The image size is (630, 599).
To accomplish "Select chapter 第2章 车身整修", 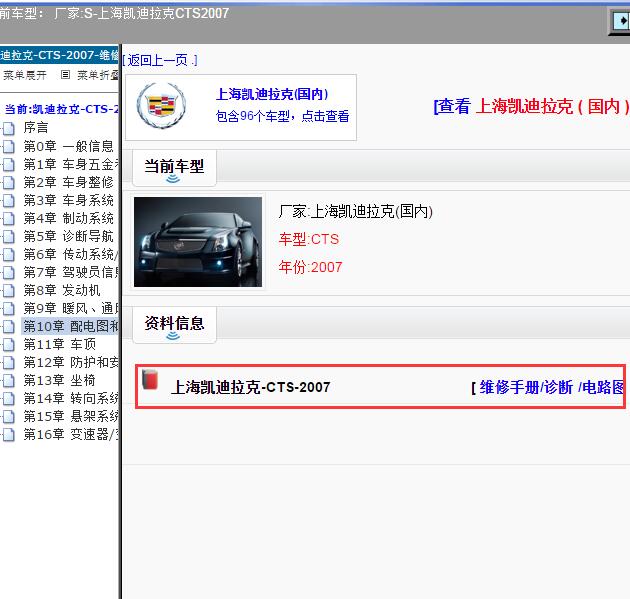I will pos(68,182).
